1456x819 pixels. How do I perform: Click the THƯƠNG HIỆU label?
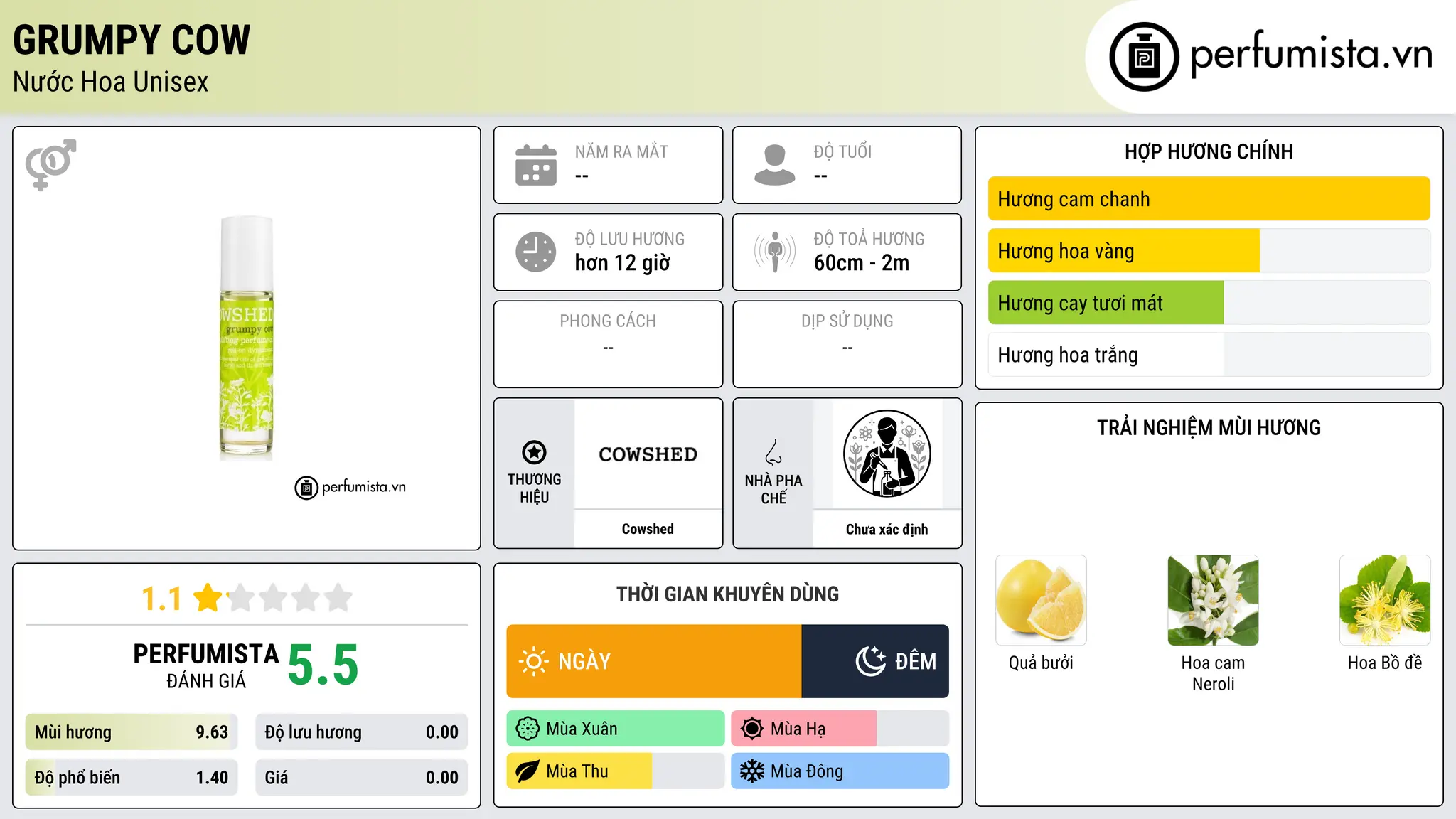(x=534, y=488)
